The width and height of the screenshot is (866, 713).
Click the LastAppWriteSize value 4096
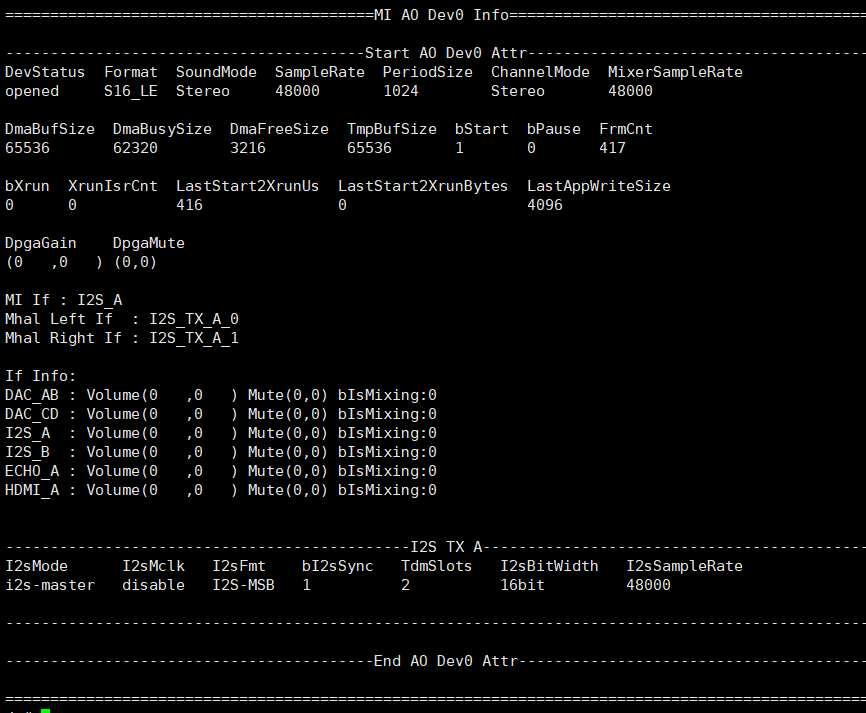pyautogui.click(x=545, y=205)
